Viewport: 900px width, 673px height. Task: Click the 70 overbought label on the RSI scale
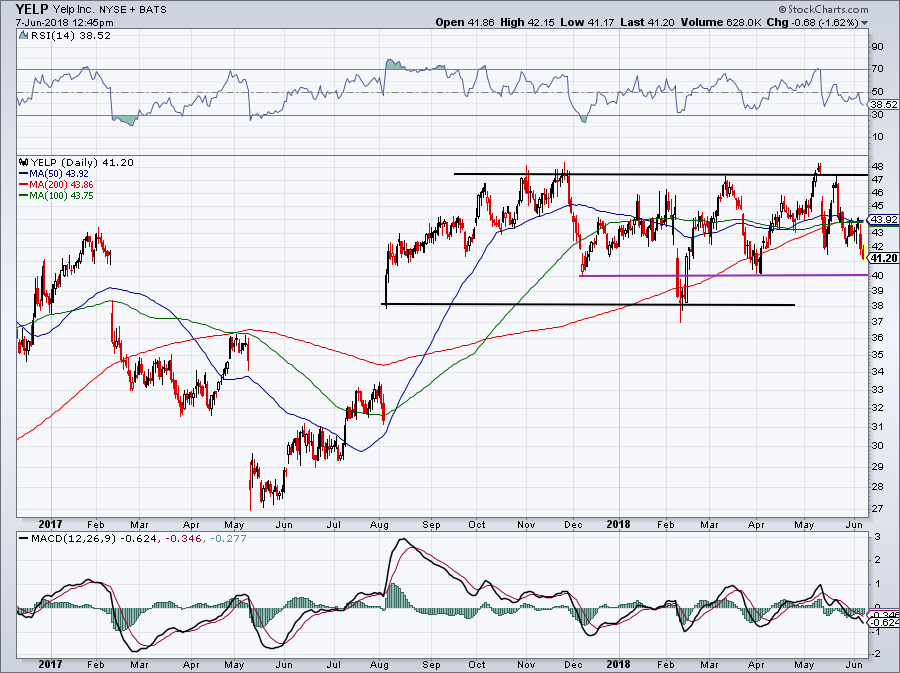878,69
